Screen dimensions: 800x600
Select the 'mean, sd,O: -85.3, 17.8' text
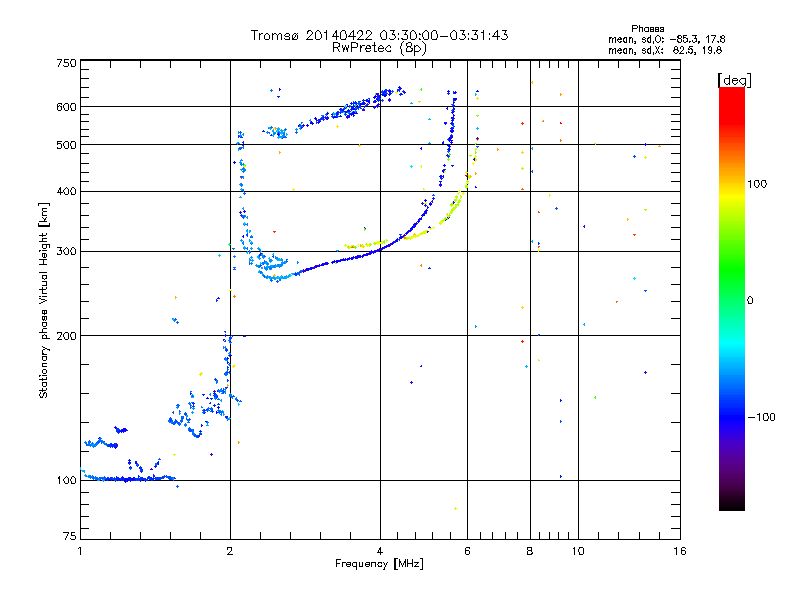[x=666, y=39]
